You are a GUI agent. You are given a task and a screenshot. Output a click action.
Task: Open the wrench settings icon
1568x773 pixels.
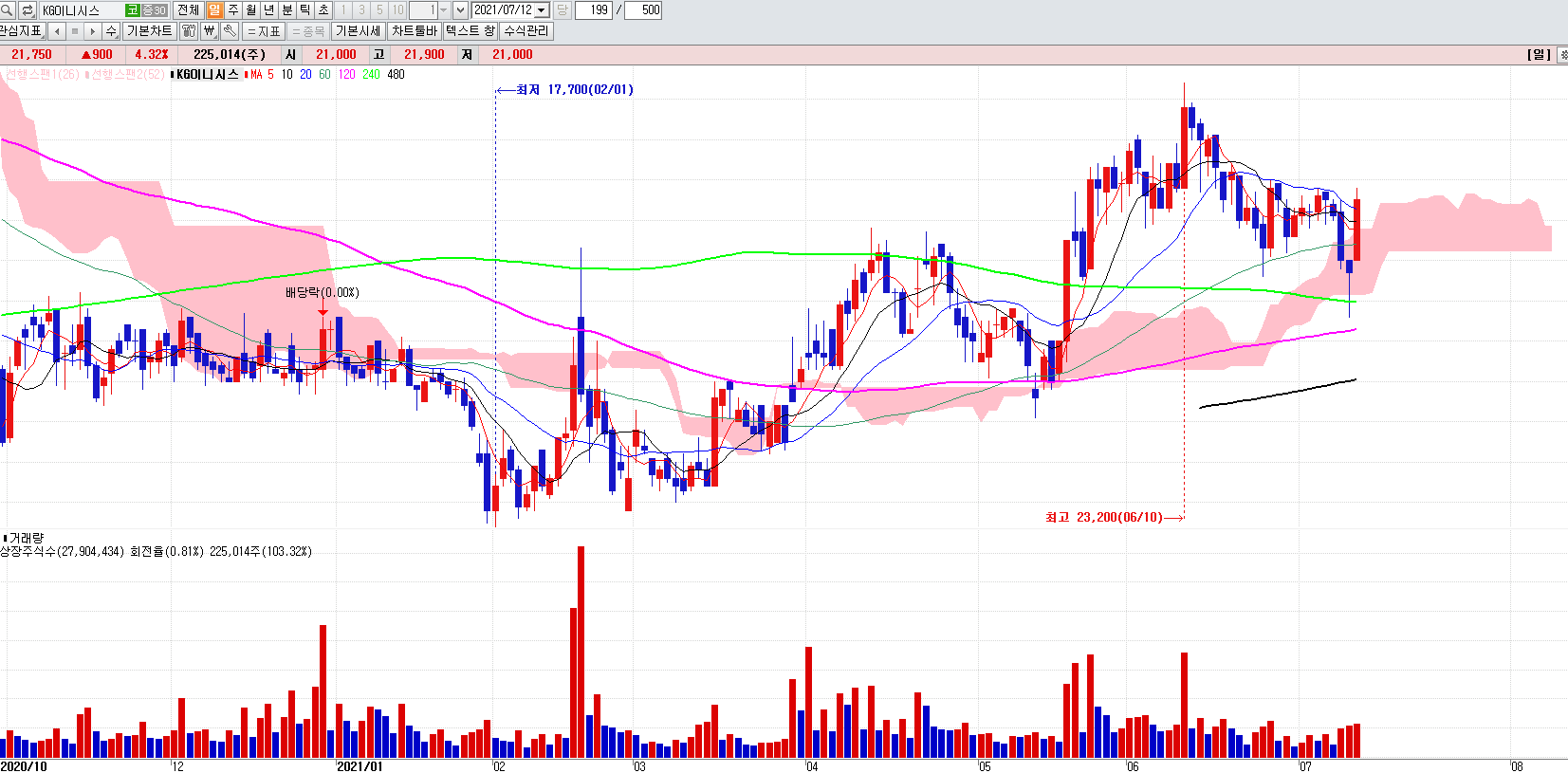[x=229, y=31]
